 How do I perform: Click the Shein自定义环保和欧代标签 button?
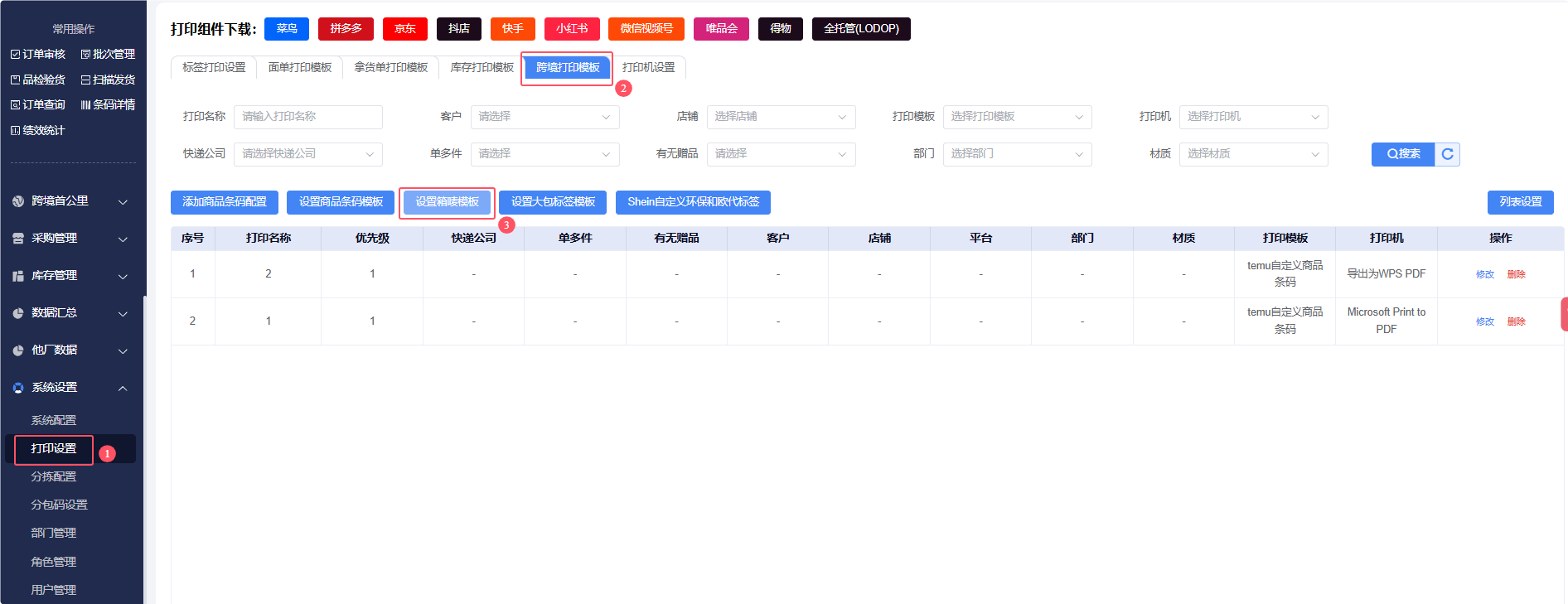tap(694, 202)
